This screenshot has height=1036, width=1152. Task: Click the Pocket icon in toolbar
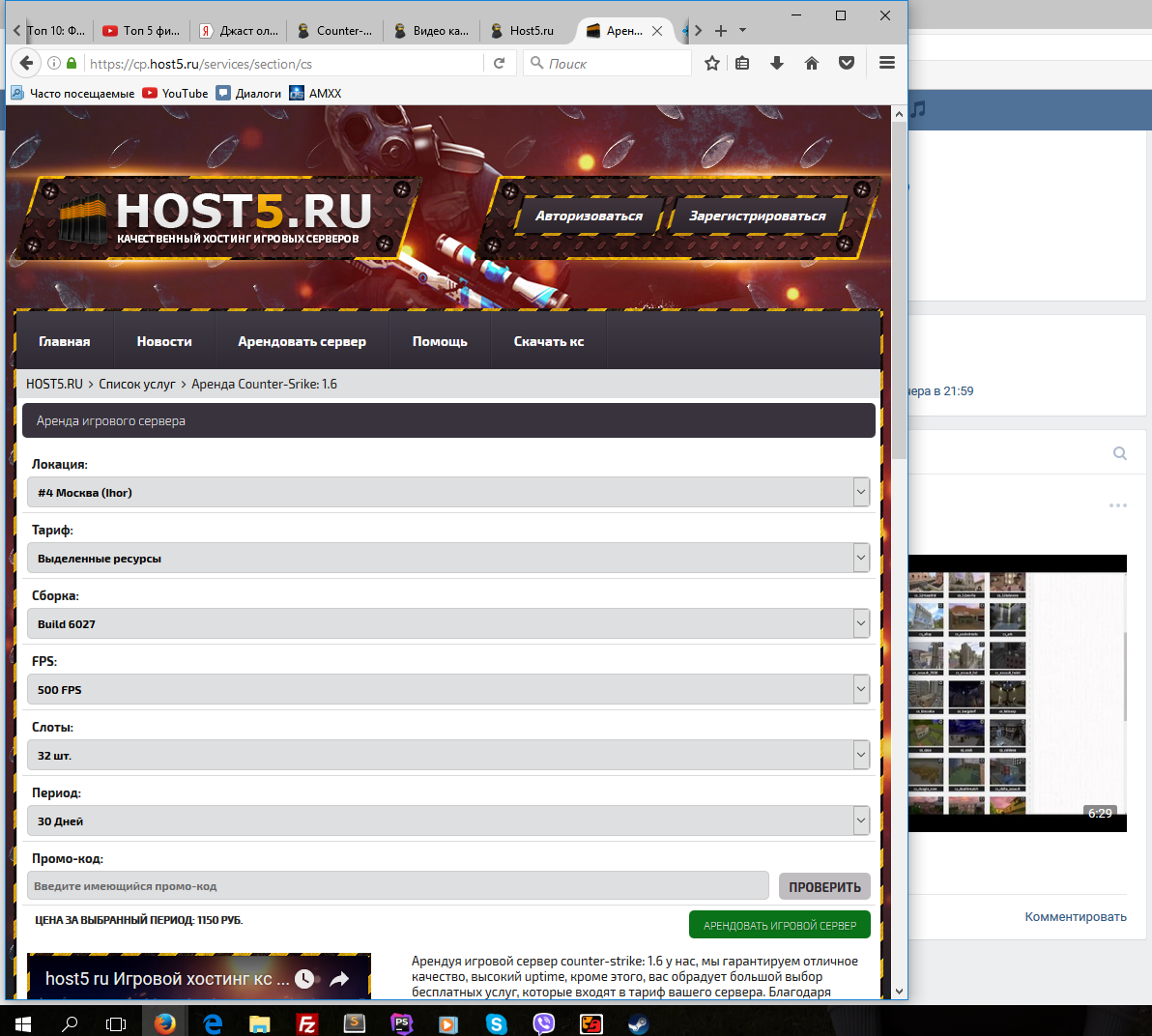847,63
